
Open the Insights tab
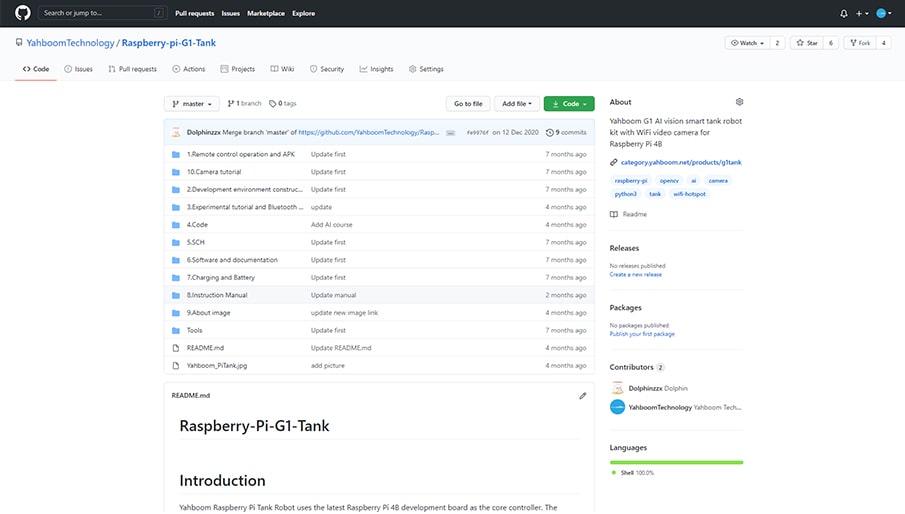click(376, 69)
